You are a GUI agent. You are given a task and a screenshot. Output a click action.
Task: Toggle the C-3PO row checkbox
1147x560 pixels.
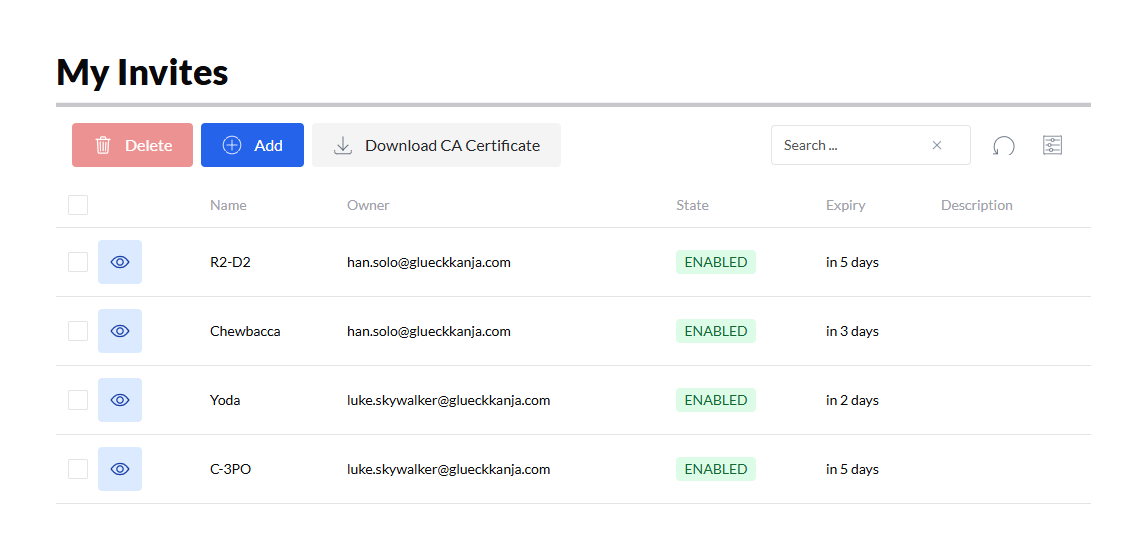click(78, 469)
